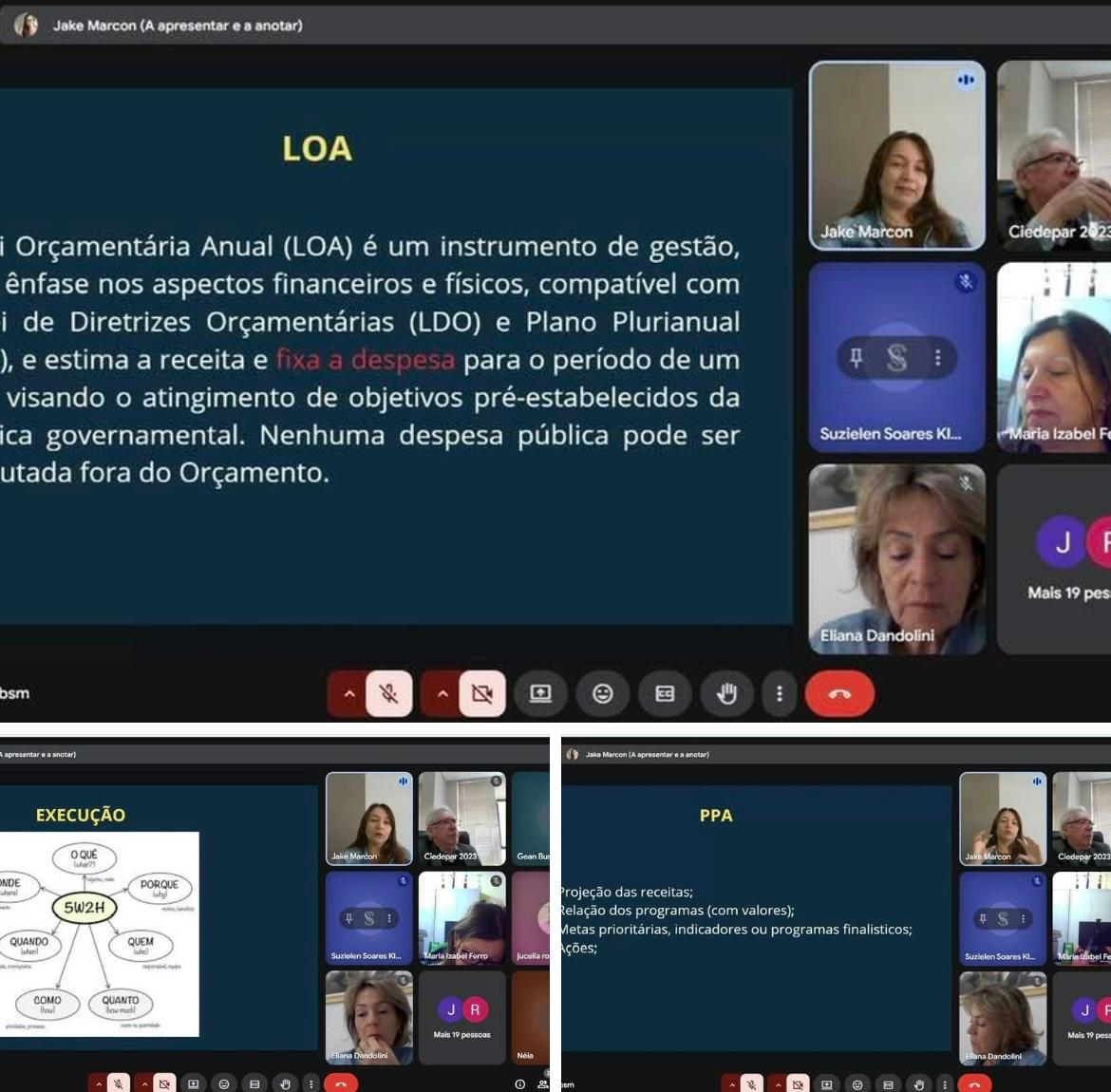Image resolution: width=1111 pixels, height=1092 pixels.
Task: Select Jake Marcon video tile in LOA view
Action: point(897,155)
